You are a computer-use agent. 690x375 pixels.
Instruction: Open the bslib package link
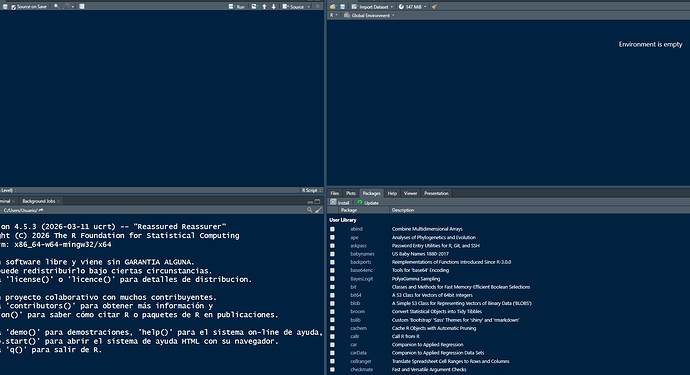point(355,320)
